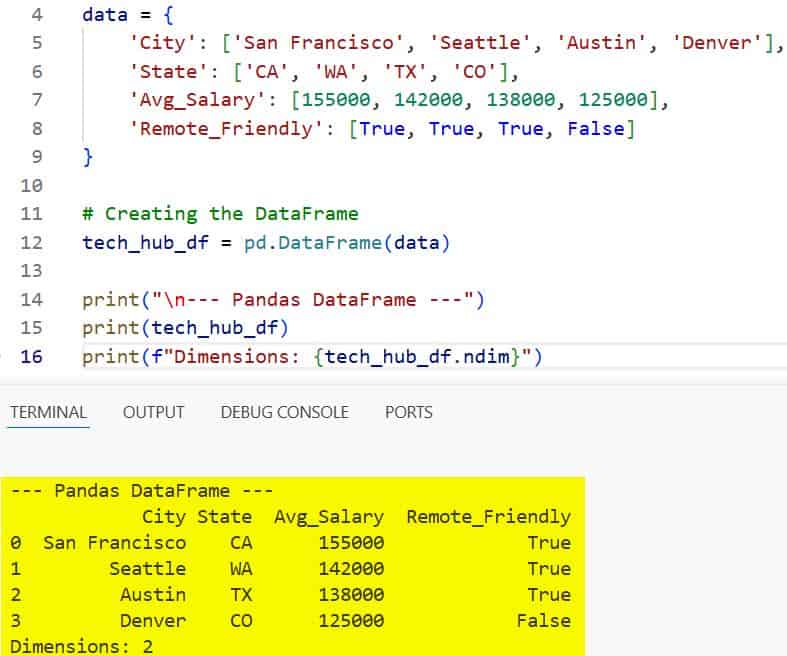Click the 'Remote_Friendly' dictionary key

click(226, 129)
